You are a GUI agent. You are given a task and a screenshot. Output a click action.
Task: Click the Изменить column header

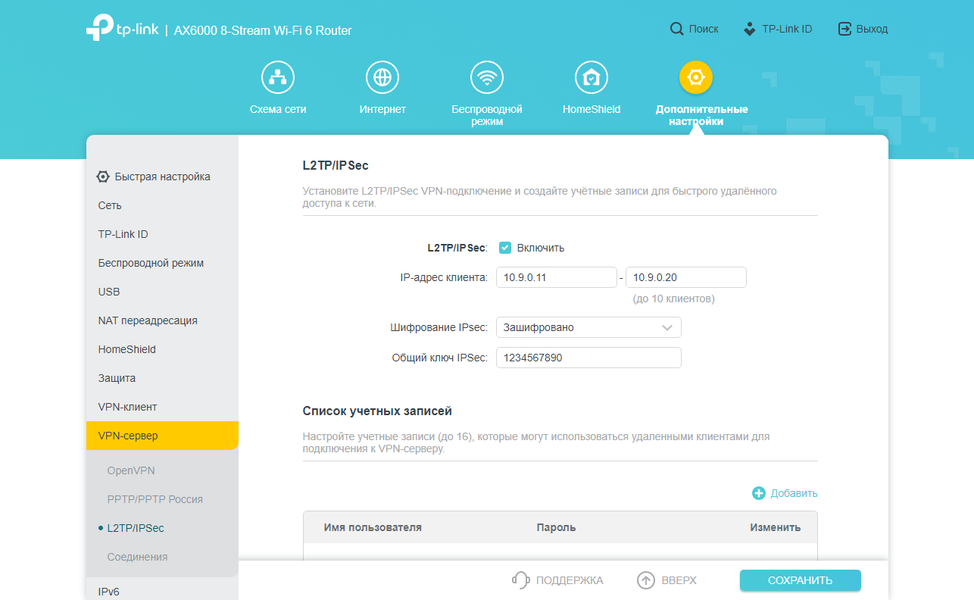tap(775, 527)
